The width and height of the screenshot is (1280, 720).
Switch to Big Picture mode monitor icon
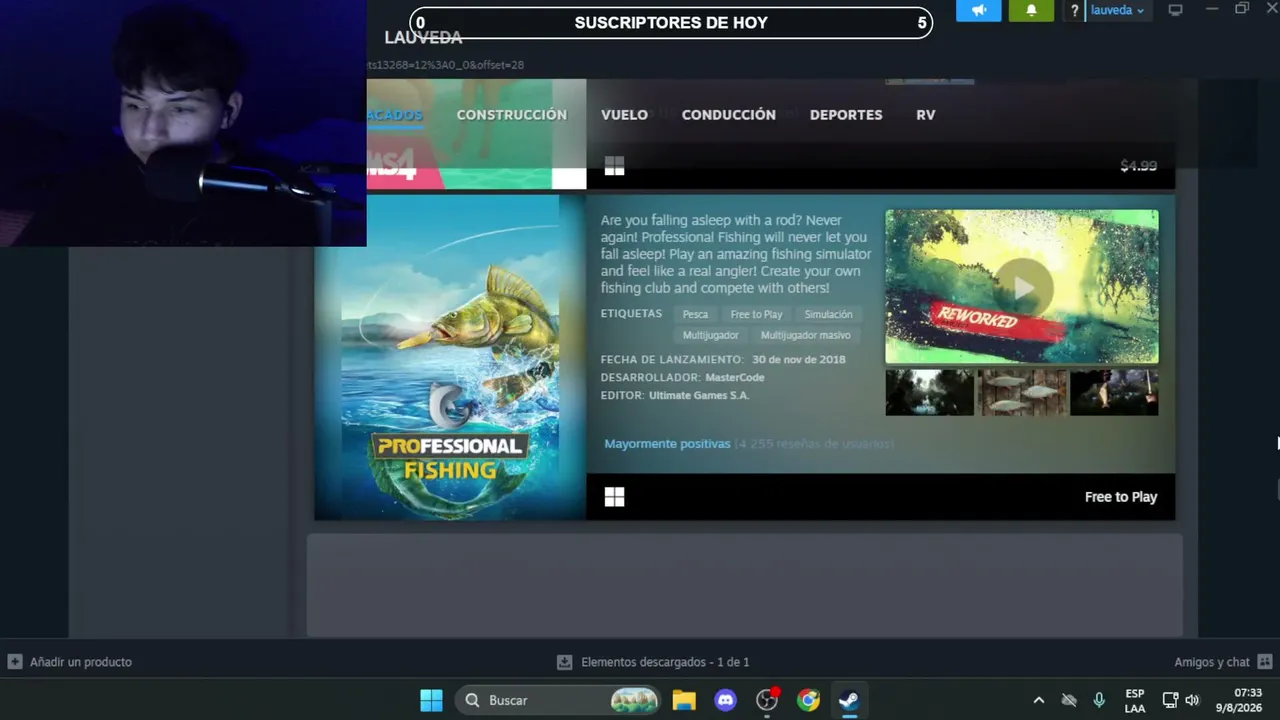coord(1176,10)
